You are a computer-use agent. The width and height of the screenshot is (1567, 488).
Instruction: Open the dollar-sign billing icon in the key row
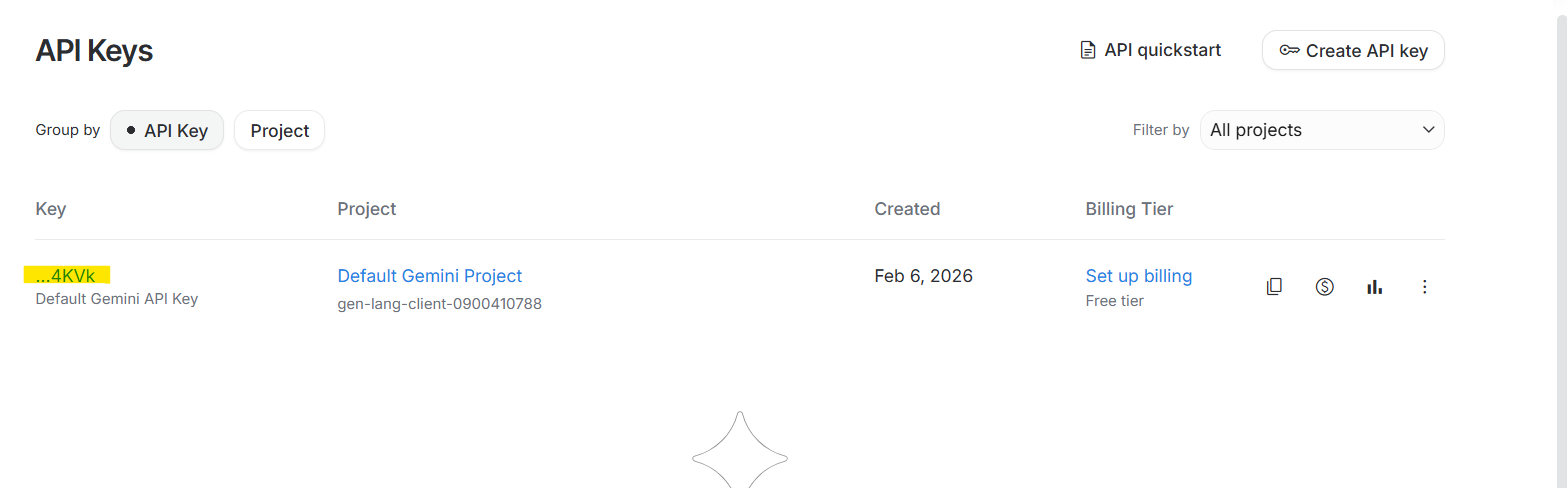(1324, 287)
